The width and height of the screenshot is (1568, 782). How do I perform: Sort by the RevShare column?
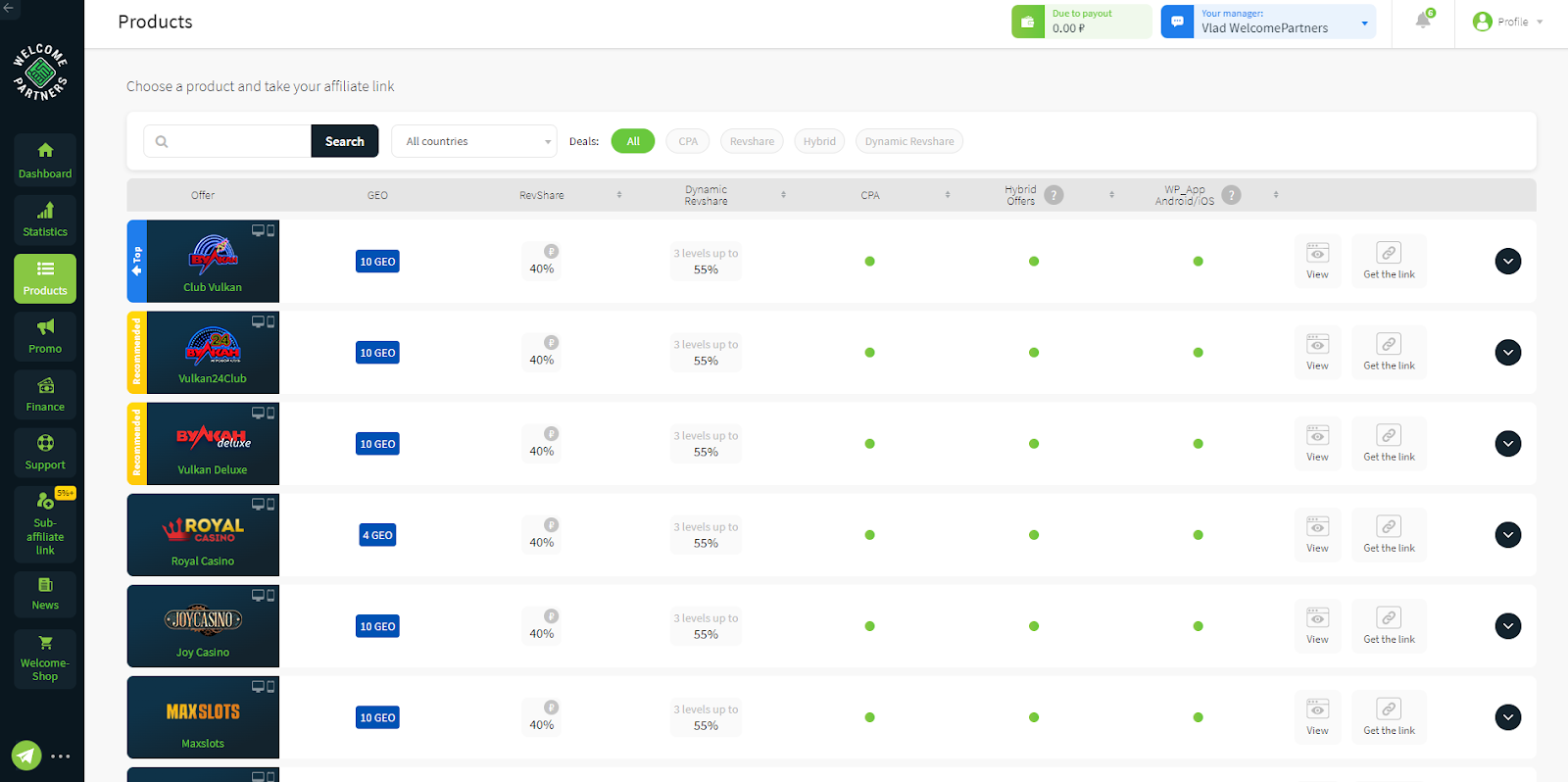click(619, 195)
